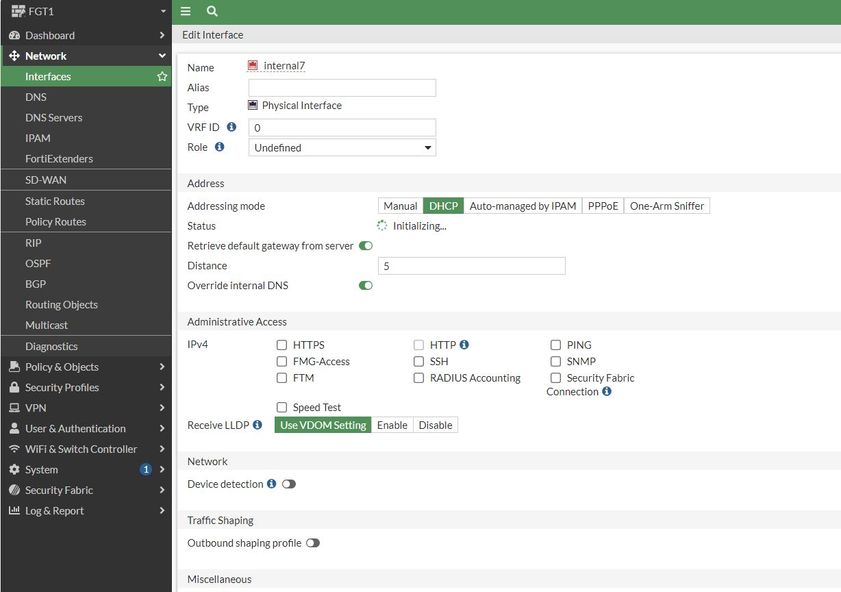Click the Log & Report chart icon
841x592 pixels.
point(14,510)
